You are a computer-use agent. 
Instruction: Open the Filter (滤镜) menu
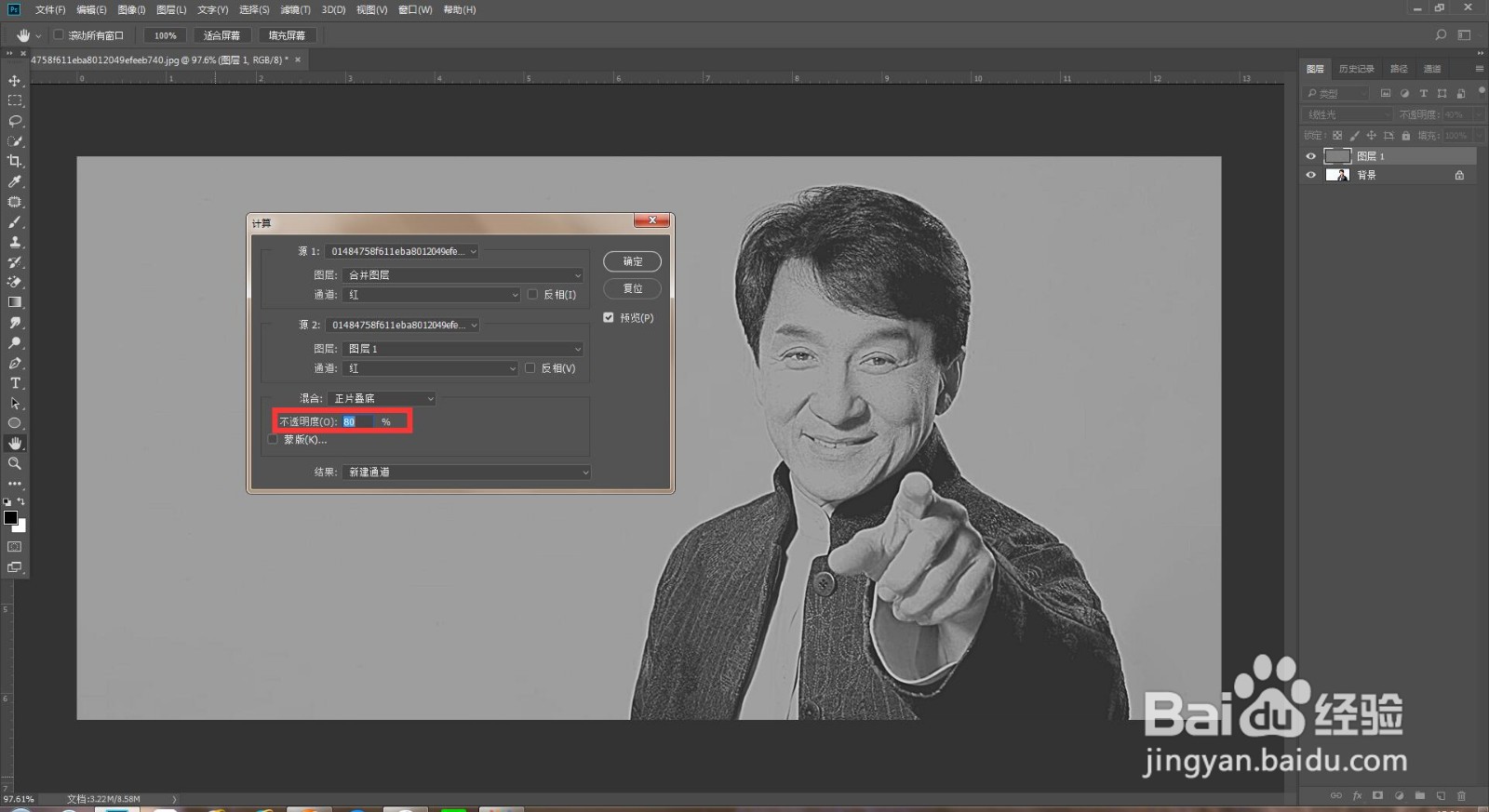[295, 9]
